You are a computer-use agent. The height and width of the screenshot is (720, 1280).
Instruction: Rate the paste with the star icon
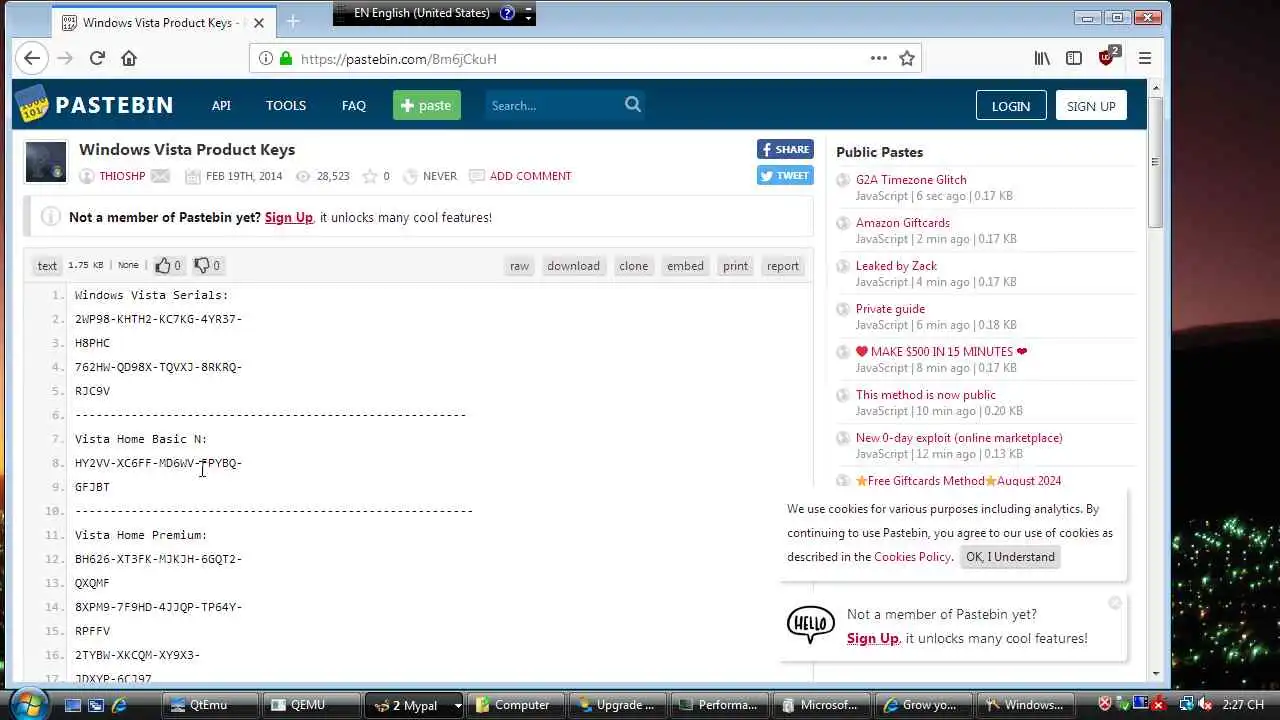pos(370,176)
